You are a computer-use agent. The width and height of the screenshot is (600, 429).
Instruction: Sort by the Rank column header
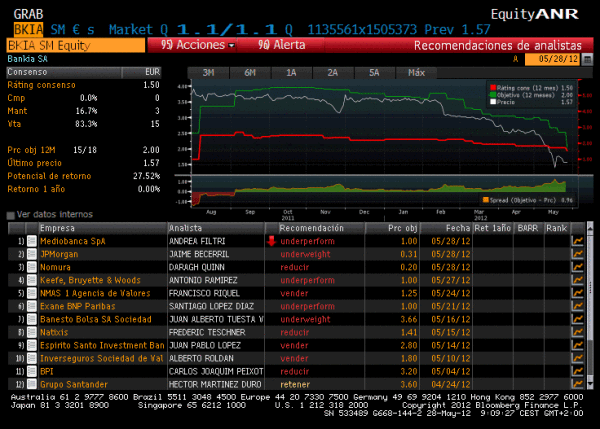pyautogui.click(x=557, y=228)
